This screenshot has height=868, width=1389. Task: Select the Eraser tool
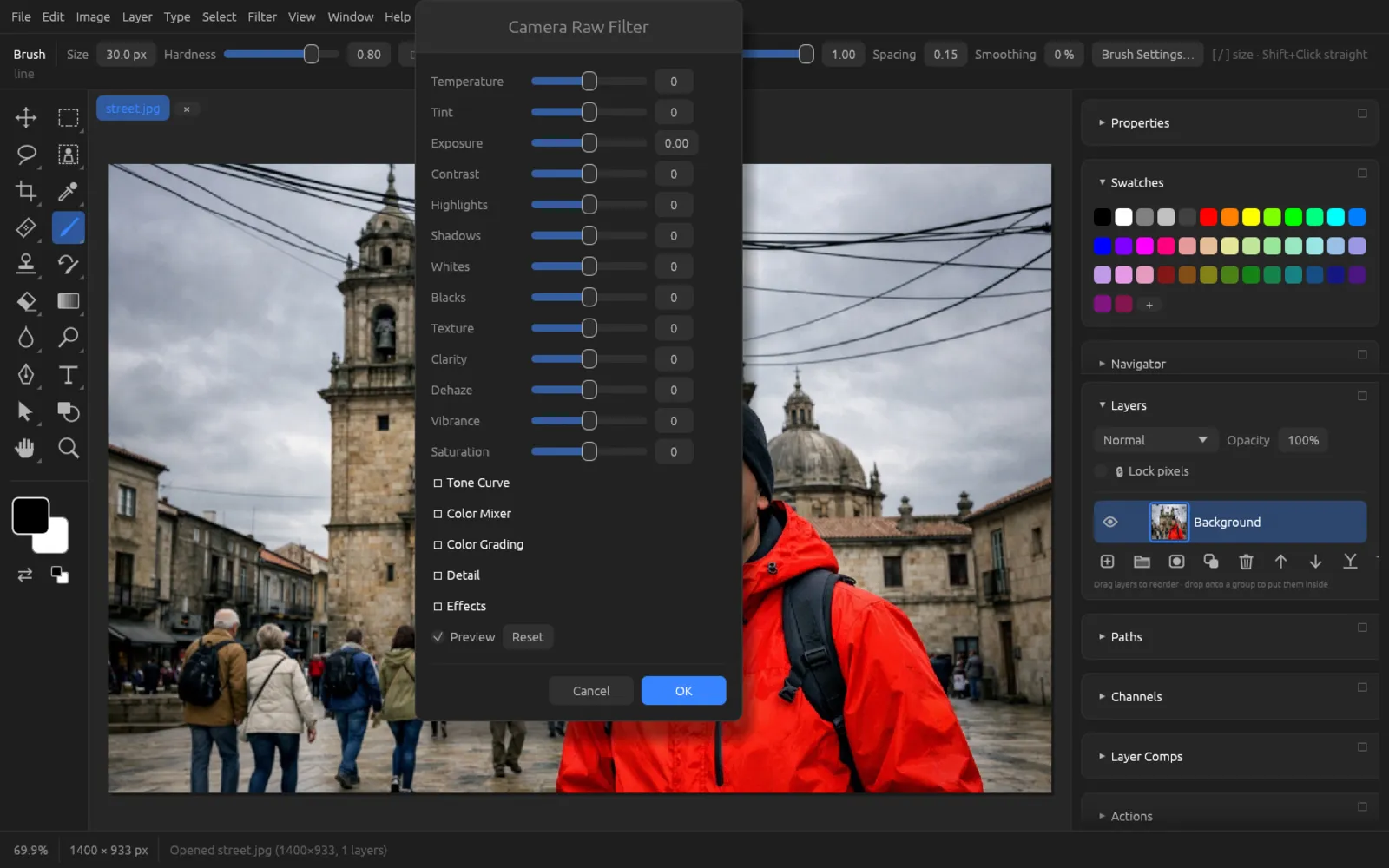pyautogui.click(x=26, y=301)
